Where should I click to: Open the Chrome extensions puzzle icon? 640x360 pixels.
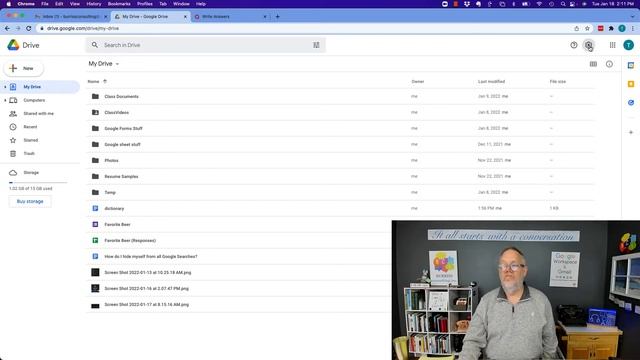click(x=611, y=28)
